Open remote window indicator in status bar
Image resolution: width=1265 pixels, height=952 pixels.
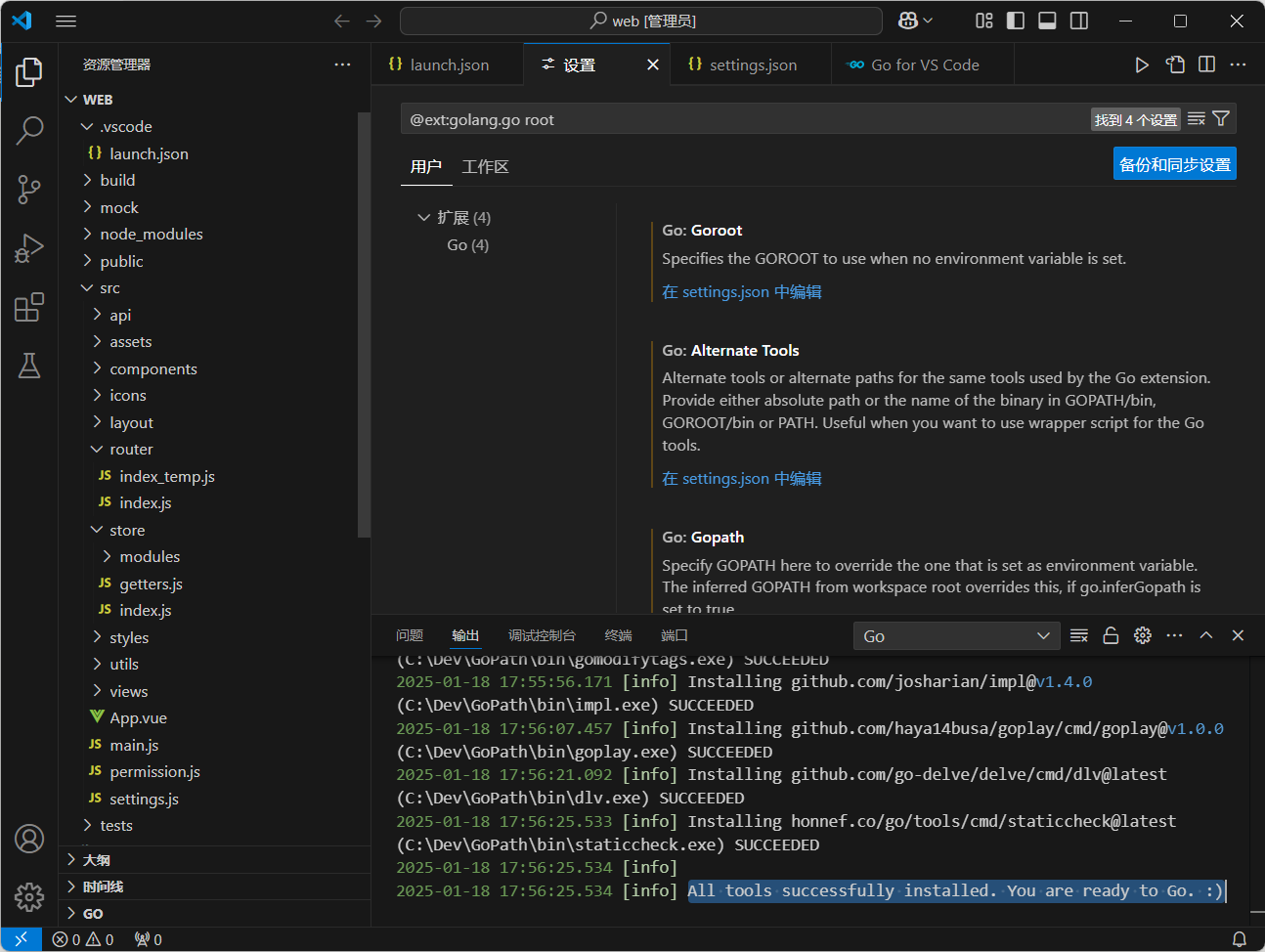[22, 939]
